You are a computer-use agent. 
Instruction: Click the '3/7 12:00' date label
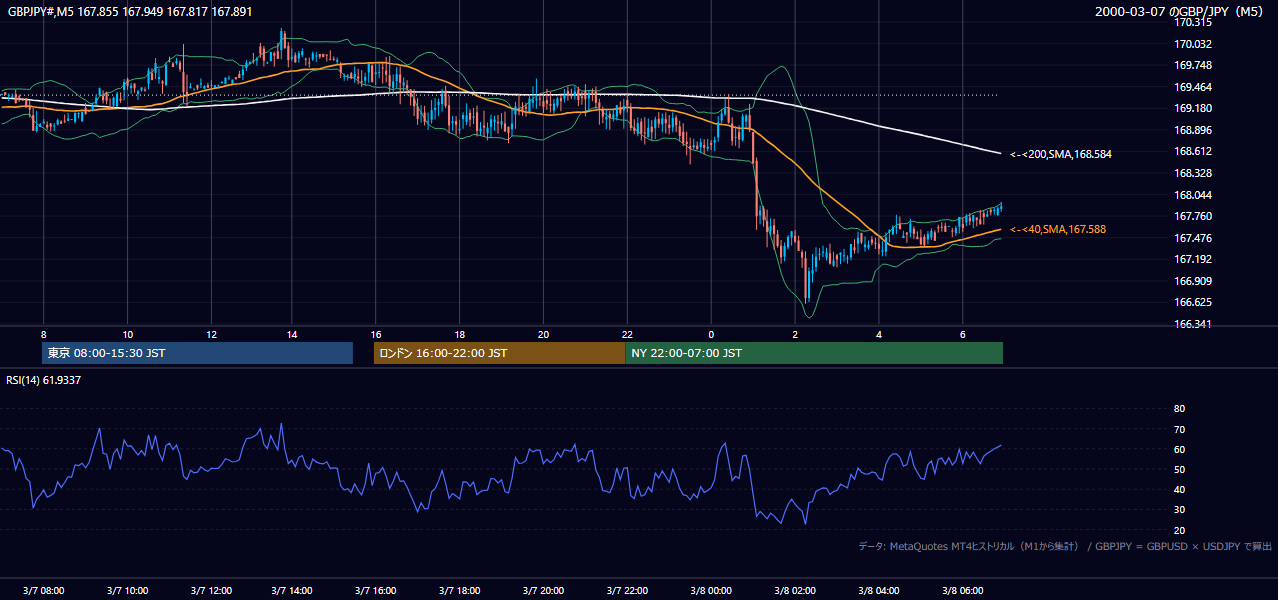tap(210, 591)
